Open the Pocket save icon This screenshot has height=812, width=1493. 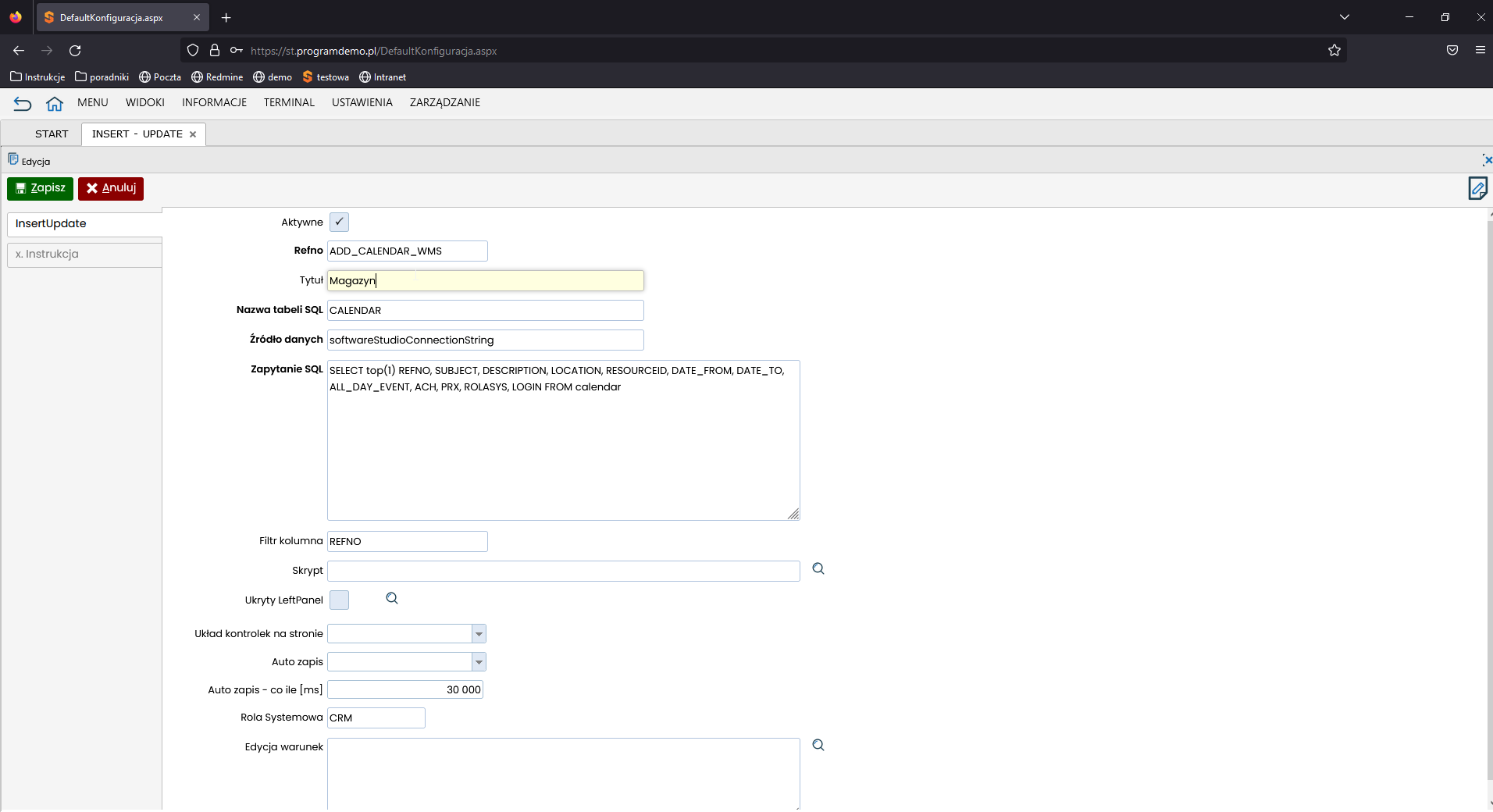1452,51
